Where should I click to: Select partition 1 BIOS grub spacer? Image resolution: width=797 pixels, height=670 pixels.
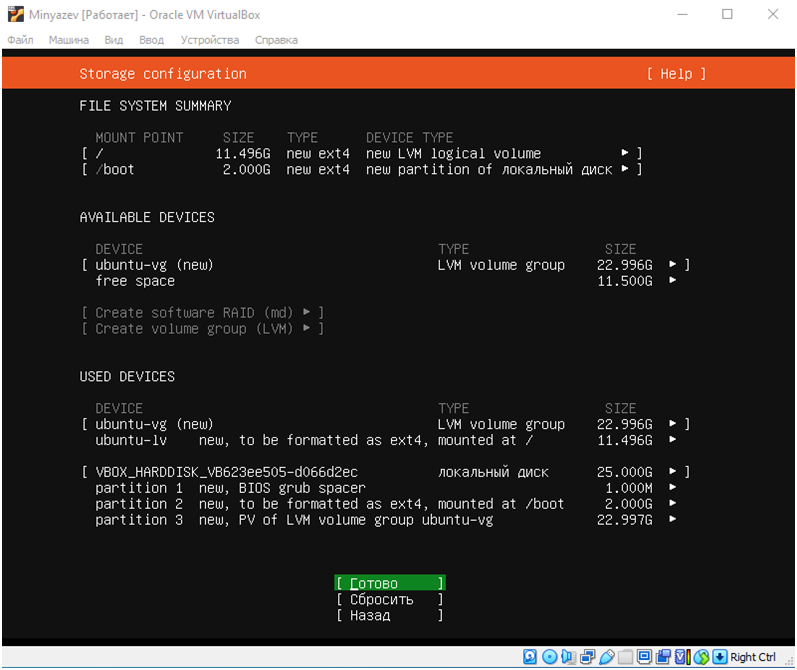385,488
